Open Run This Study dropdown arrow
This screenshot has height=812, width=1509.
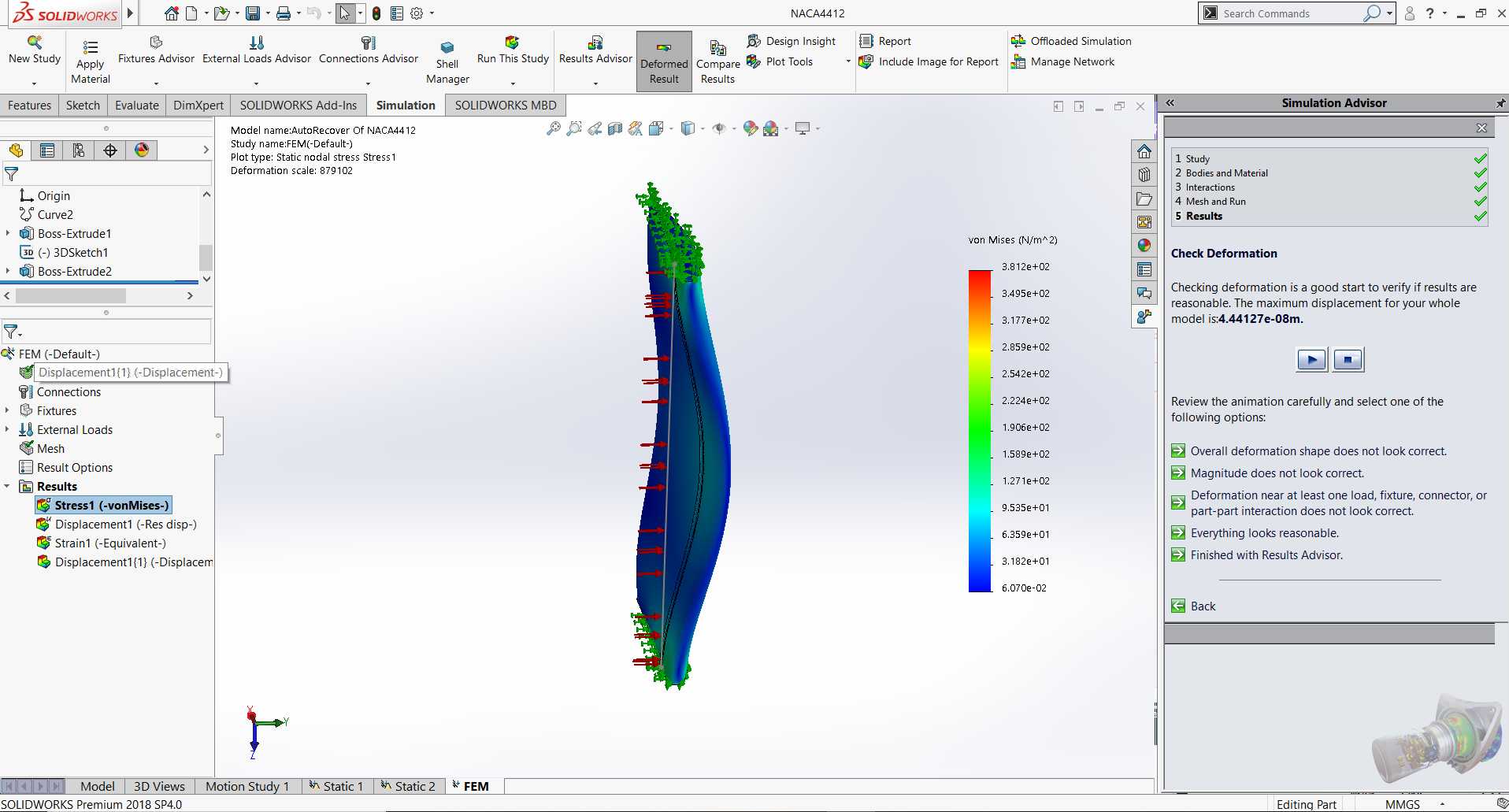[513, 83]
